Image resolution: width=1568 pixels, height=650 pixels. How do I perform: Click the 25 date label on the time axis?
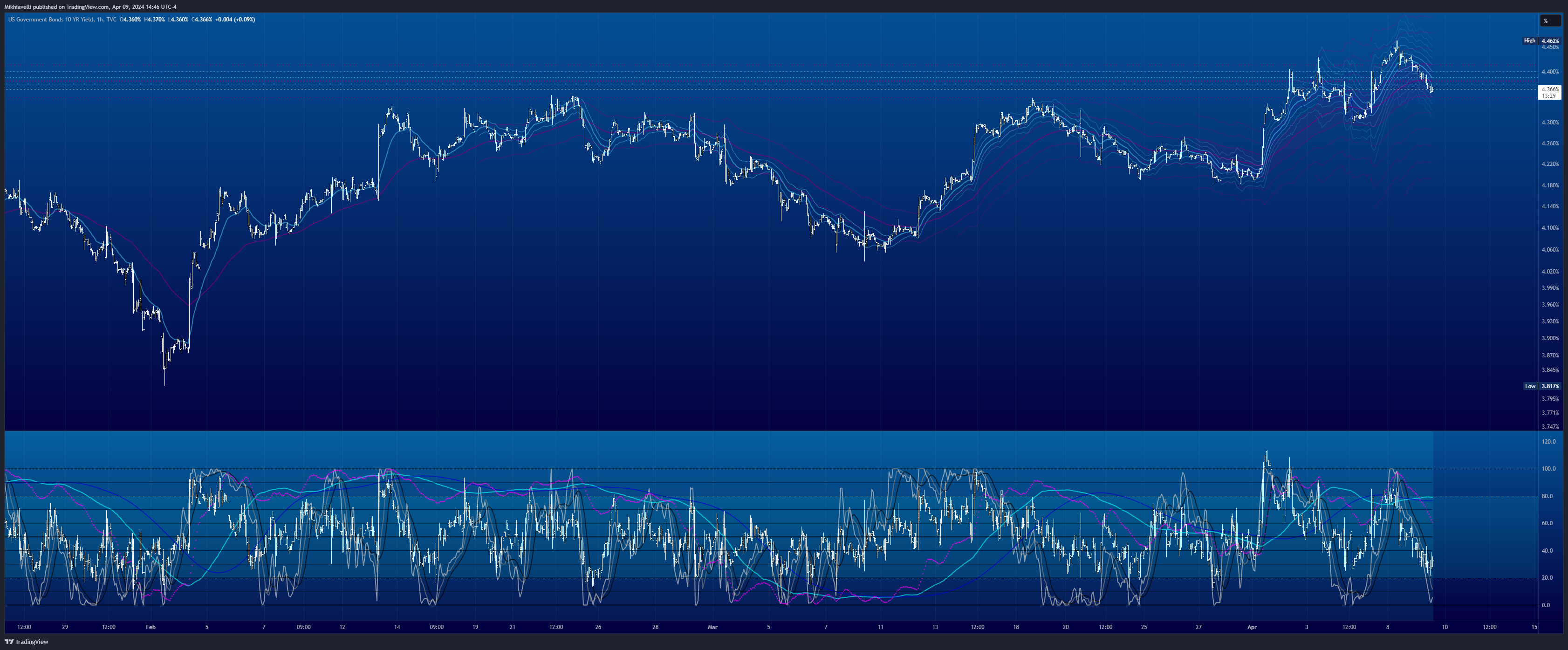coord(1144,627)
